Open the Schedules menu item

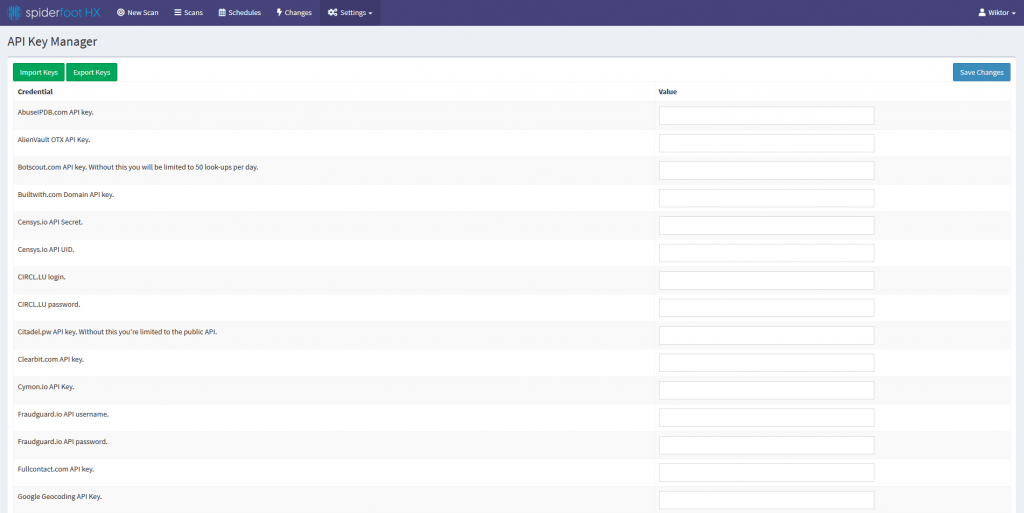pyautogui.click(x=240, y=12)
